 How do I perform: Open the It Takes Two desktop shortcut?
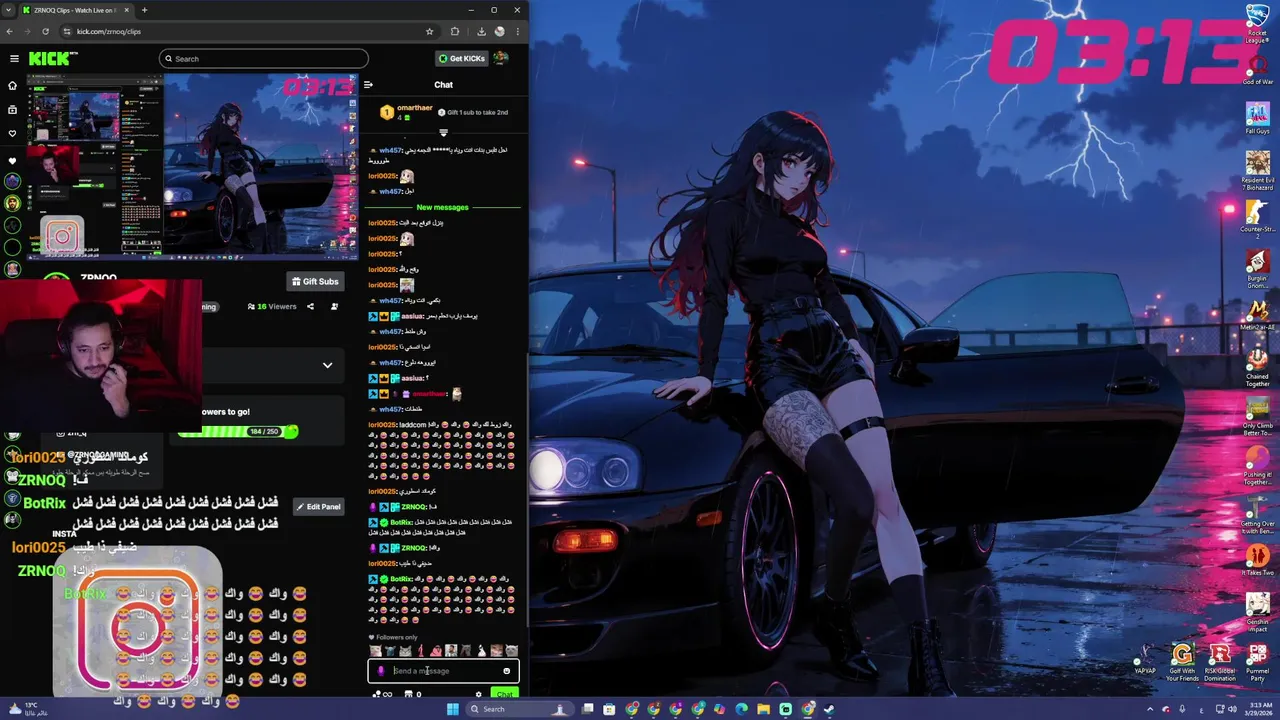(x=1257, y=560)
